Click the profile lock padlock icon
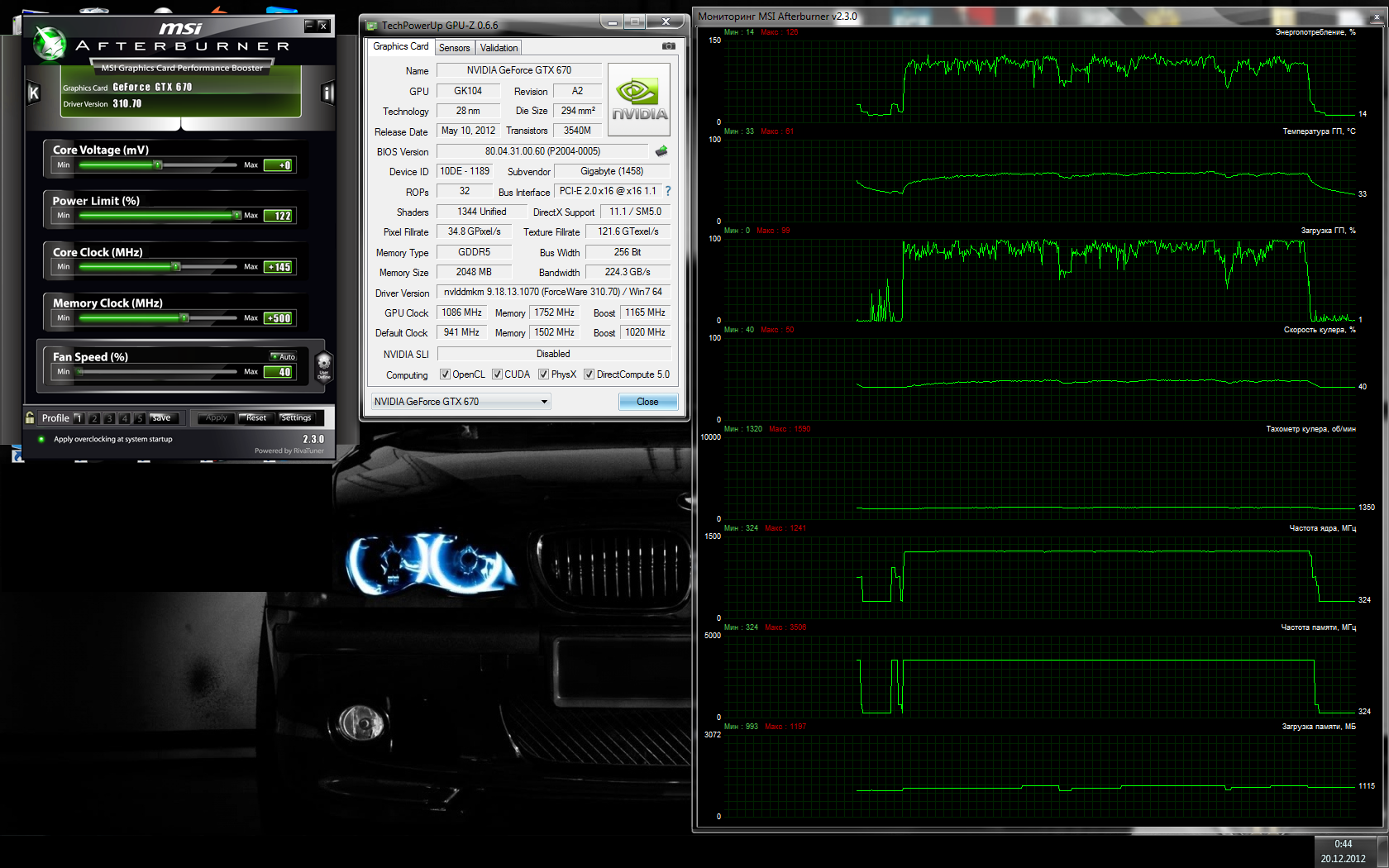1389x868 pixels. pyautogui.click(x=30, y=417)
